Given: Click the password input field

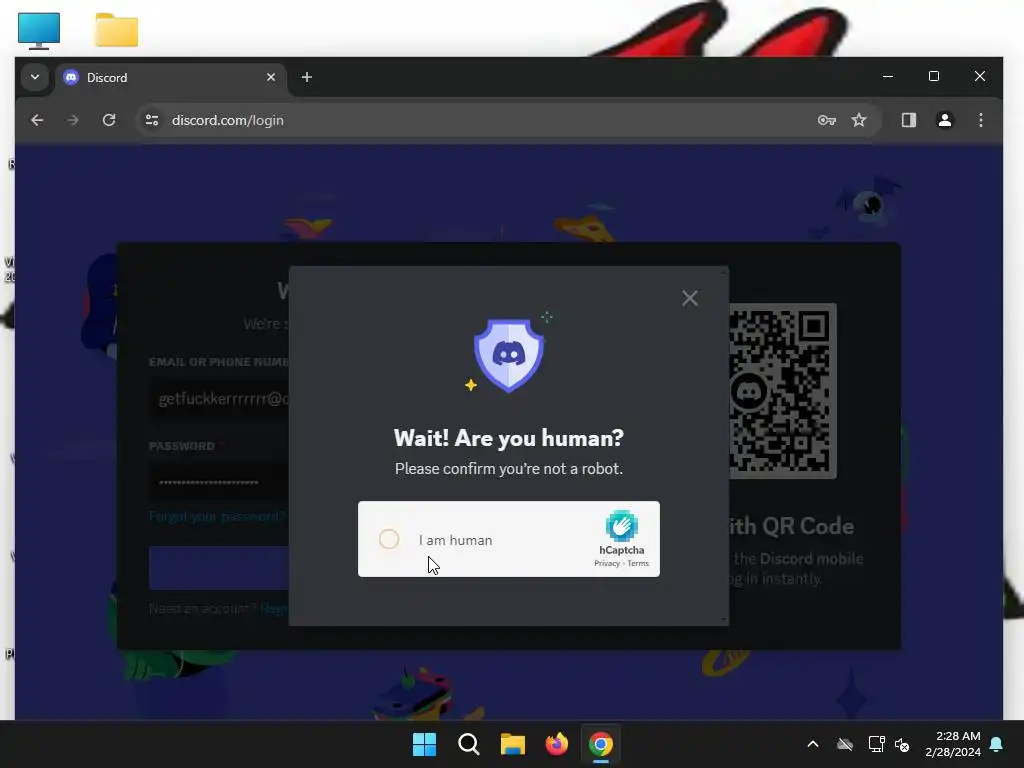Looking at the screenshot, I should pos(219,483).
